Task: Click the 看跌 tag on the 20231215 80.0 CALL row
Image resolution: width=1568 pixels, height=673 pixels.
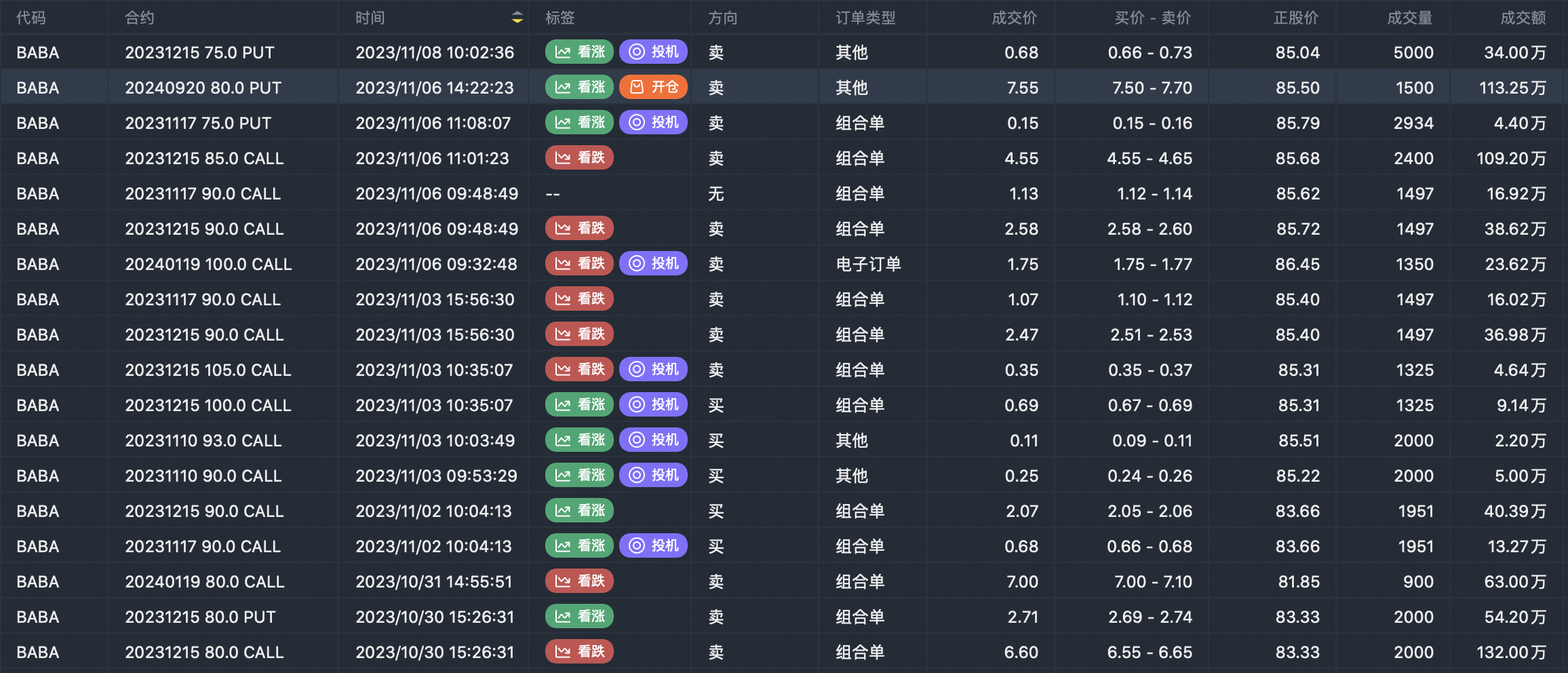Action: pyautogui.click(x=579, y=651)
